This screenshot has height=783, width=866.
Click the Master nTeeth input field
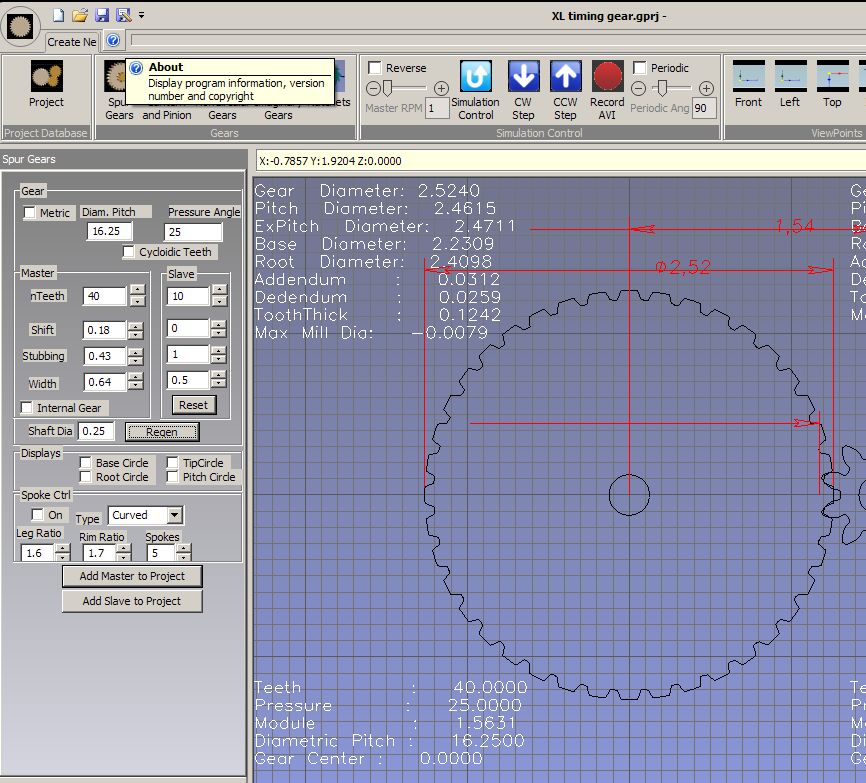click(x=105, y=296)
